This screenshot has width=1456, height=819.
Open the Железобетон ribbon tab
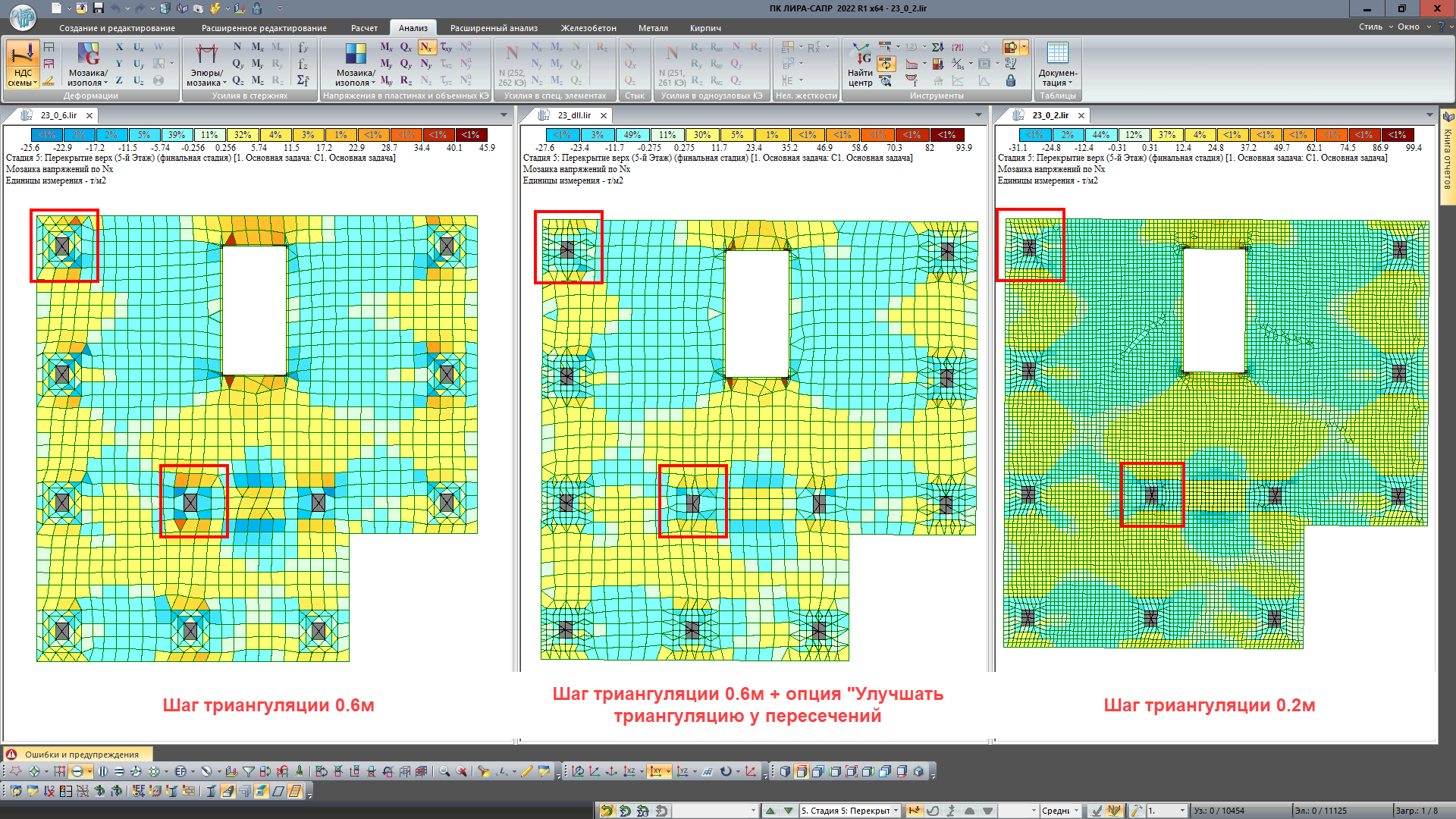click(x=588, y=28)
